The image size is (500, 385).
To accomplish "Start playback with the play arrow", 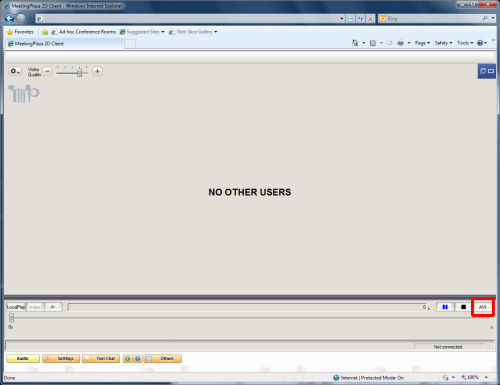I will click(53, 307).
